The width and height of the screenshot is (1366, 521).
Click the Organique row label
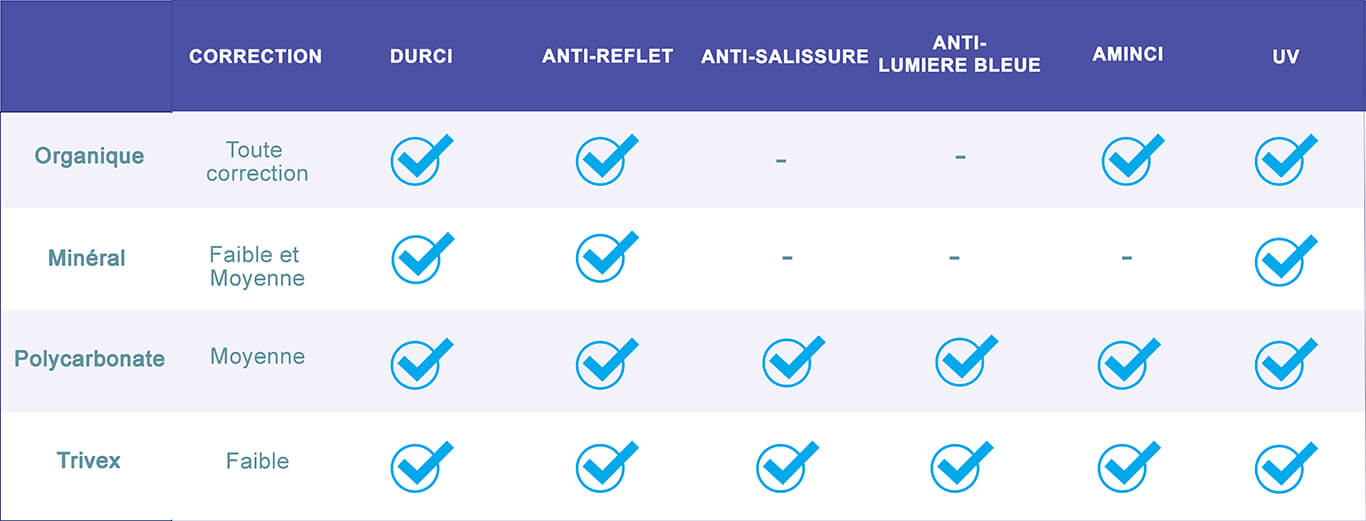point(89,156)
